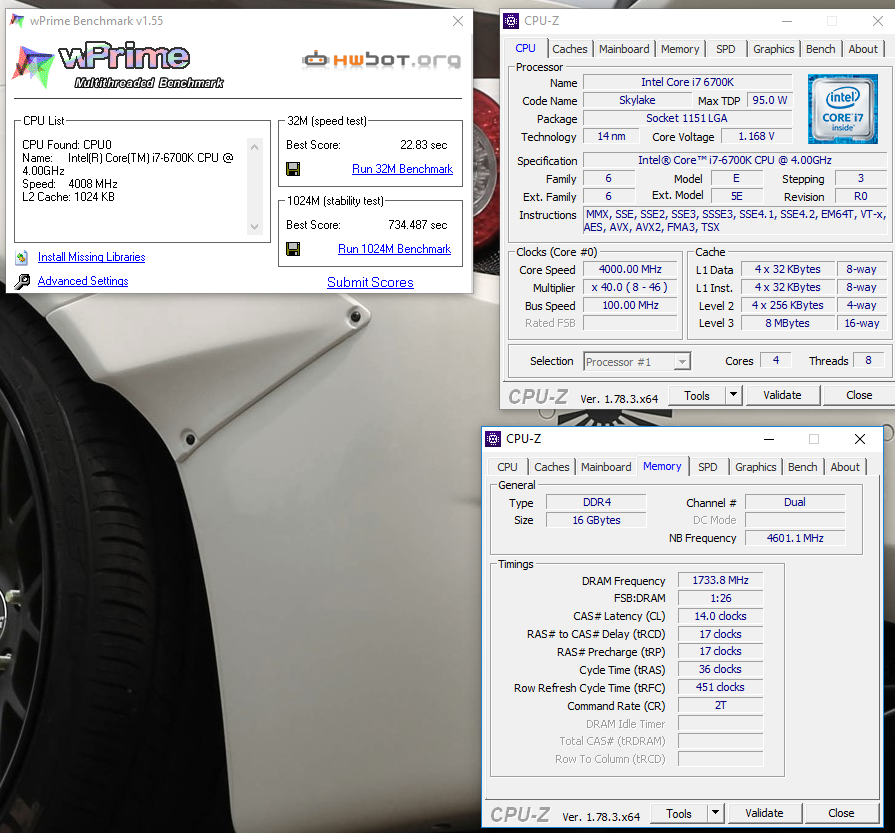Open About tab in lower CPU-Z window
The height and width of the screenshot is (833, 895).
pos(845,467)
